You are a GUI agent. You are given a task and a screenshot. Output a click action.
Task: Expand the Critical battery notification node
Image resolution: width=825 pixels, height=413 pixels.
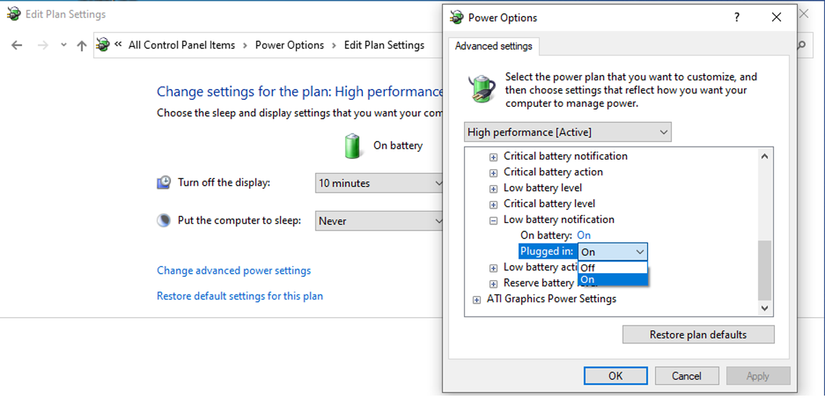[493, 157]
